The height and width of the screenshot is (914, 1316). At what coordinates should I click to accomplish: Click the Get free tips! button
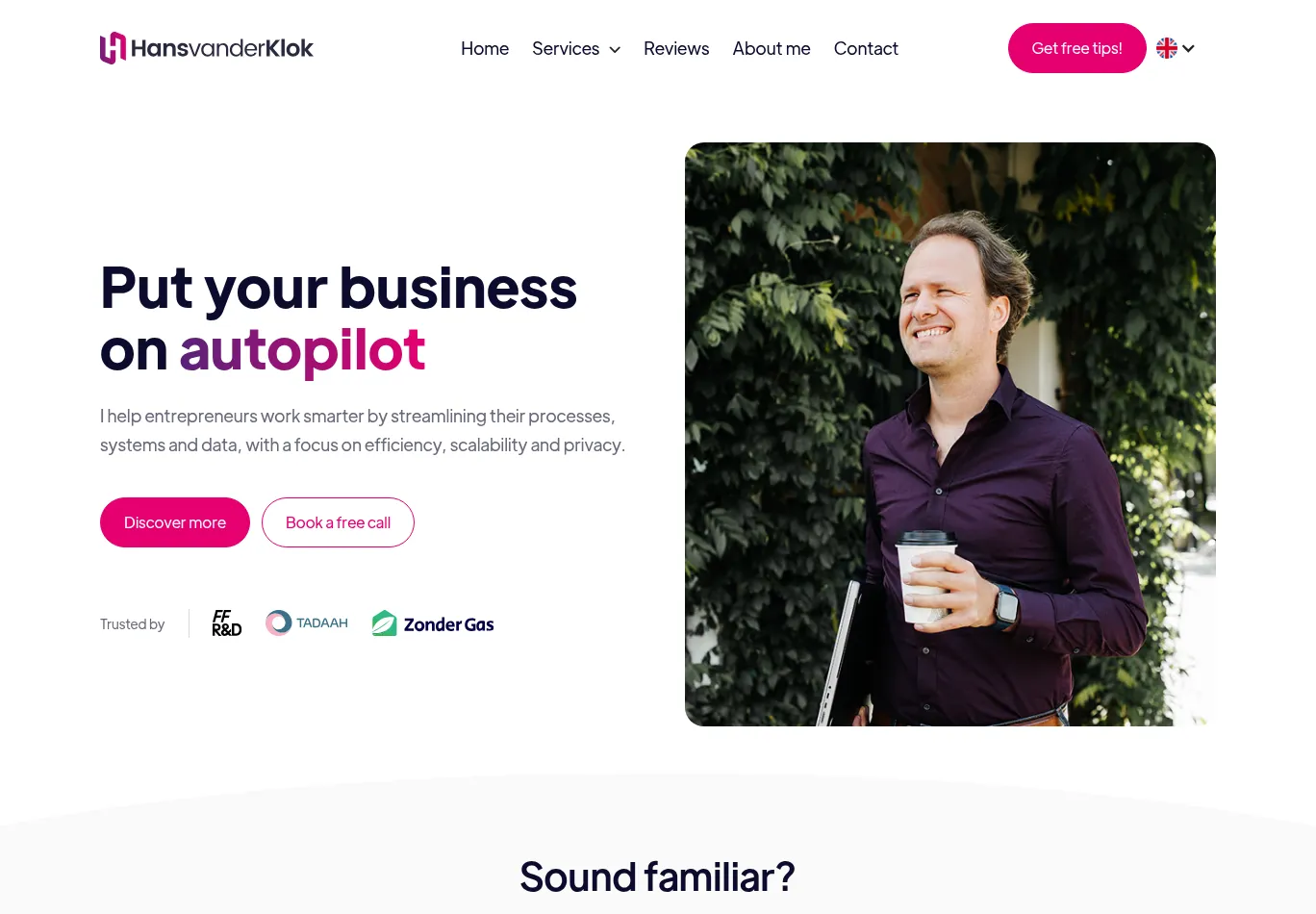1077,48
